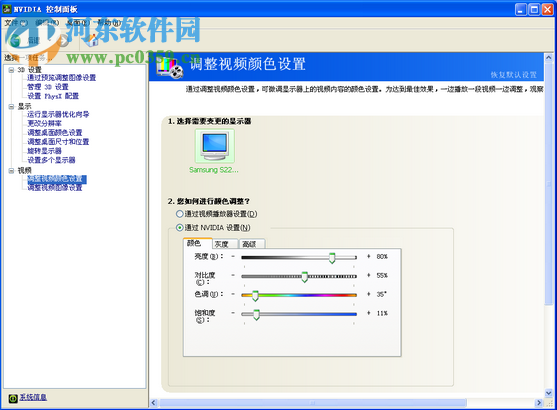557x410 pixels.
Task: Open 调整桌面颜色设置 in the tree
Action: (x=55, y=133)
